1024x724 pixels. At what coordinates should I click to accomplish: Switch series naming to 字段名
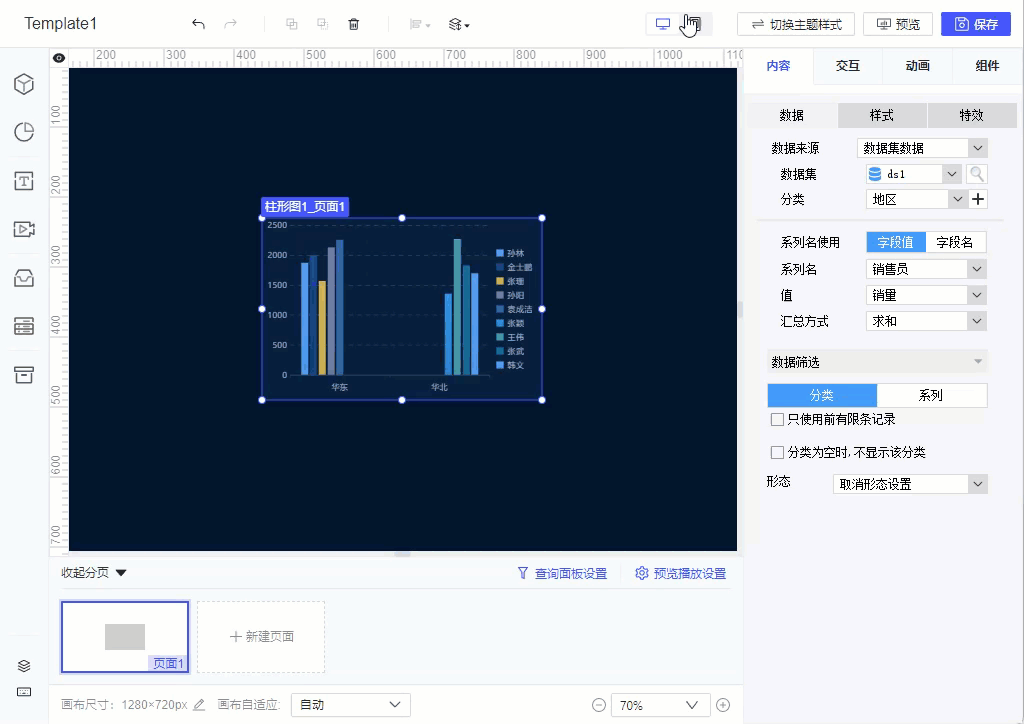[x=956, y=241]
